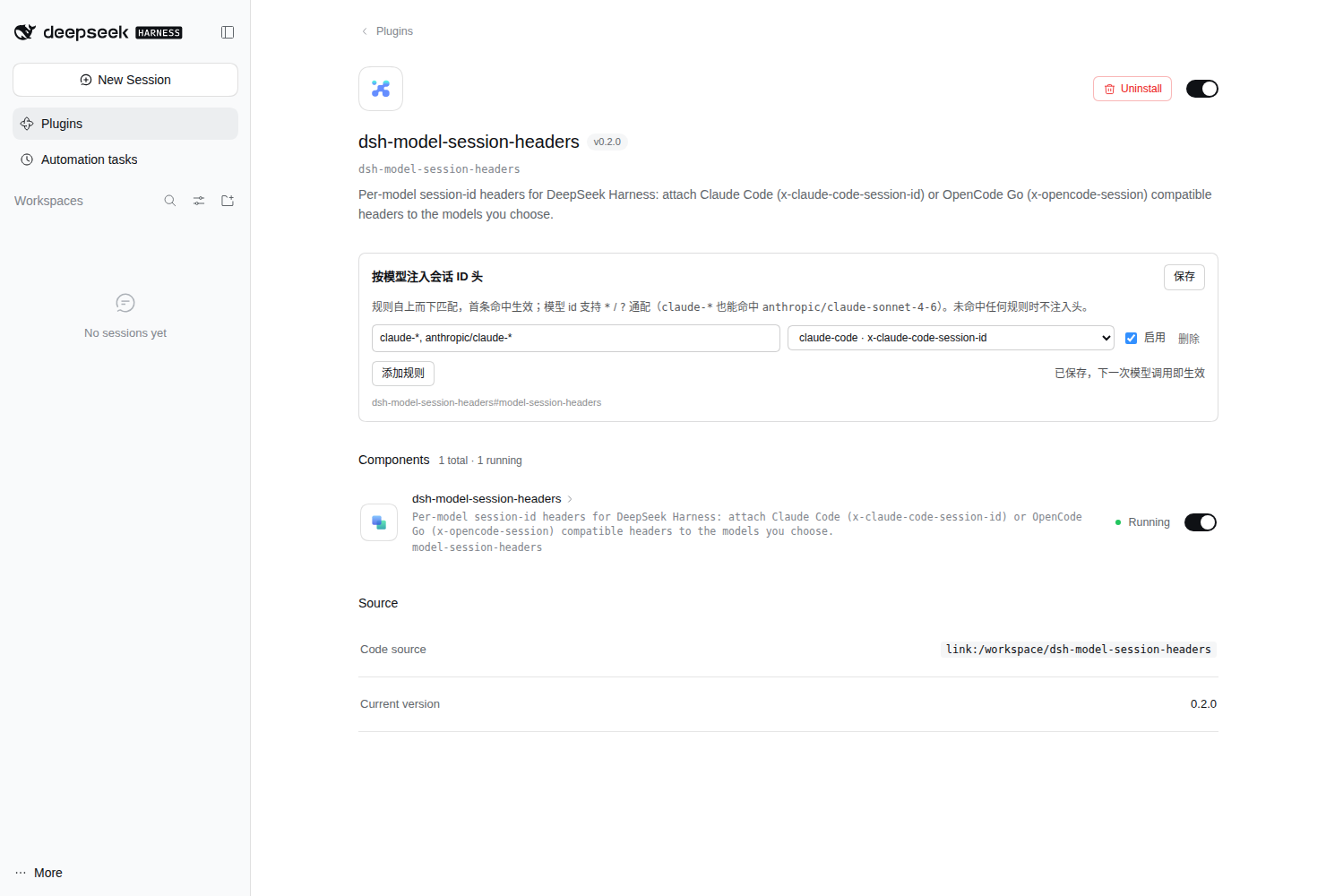Search workspaces with magnifier icon
The width and height of the screenshot is (1326, 896).
[170, 201]
